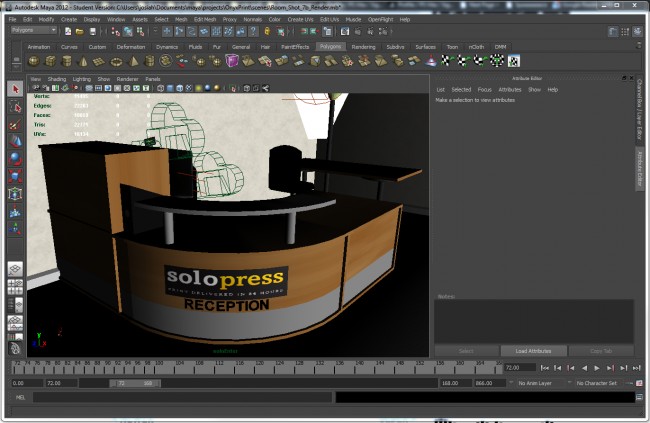The image size is (650, 423).
Task: Click Open Scene folder icon
Action: click(x=80, y=31)
